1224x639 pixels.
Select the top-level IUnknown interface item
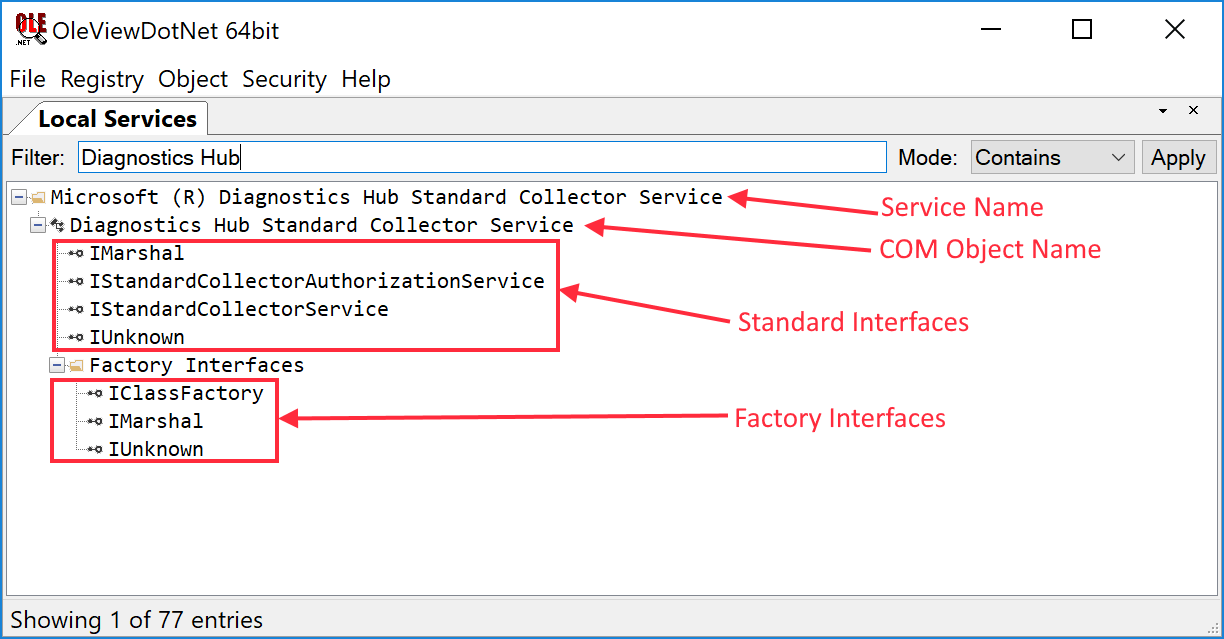point(136,338)
